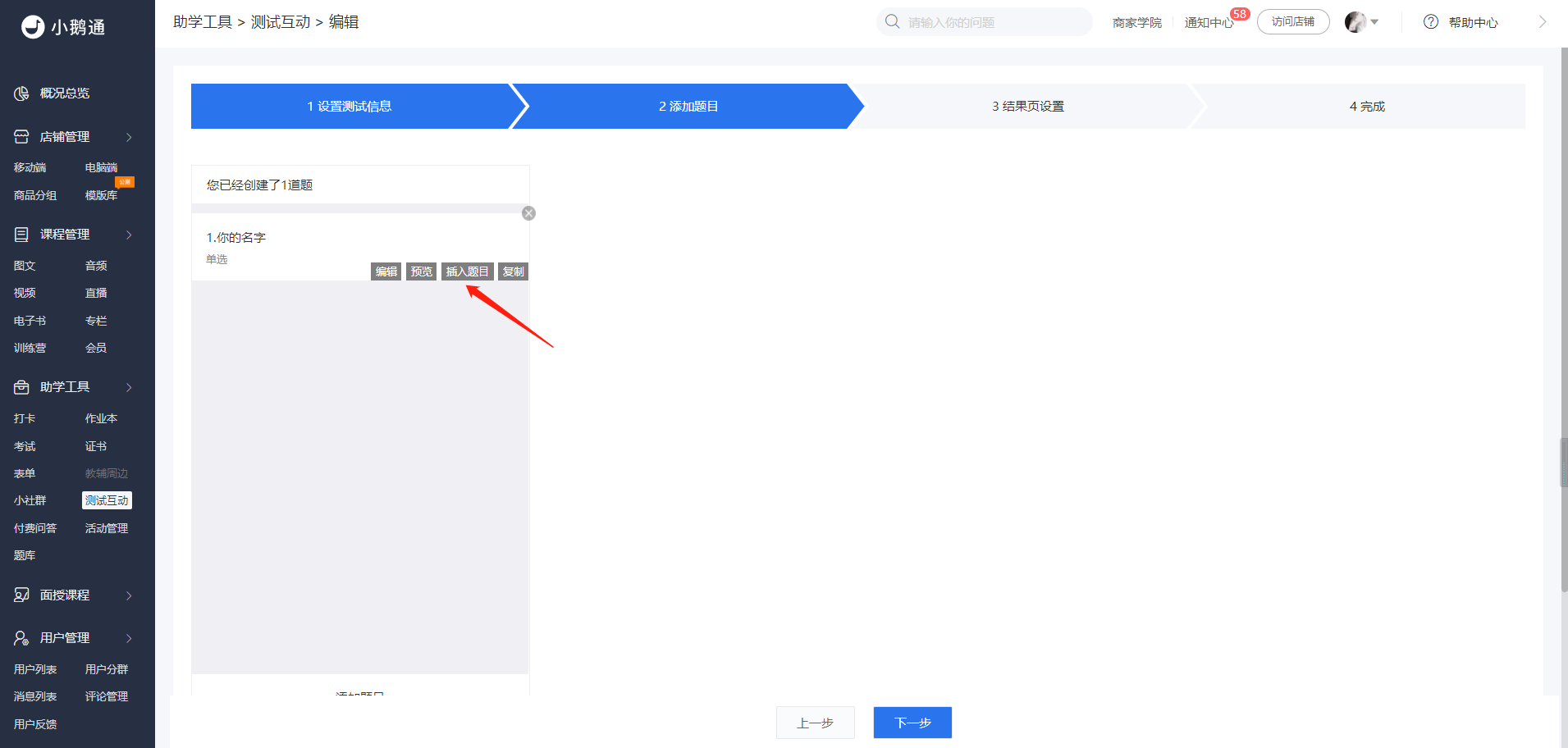The width and height of the screenshot is (1568, 748).
Task: Open the avatar account dropdown arrow
Action: [1374, 22]
